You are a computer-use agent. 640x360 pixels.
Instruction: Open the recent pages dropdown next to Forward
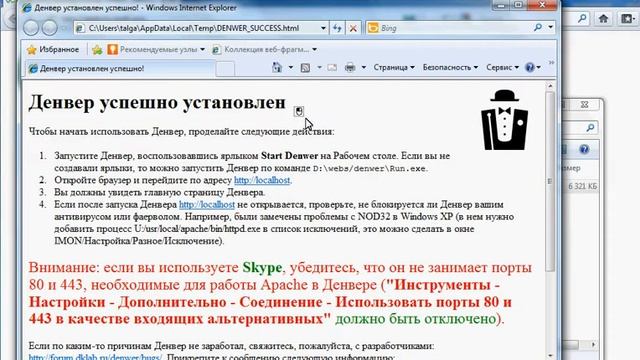63,28
